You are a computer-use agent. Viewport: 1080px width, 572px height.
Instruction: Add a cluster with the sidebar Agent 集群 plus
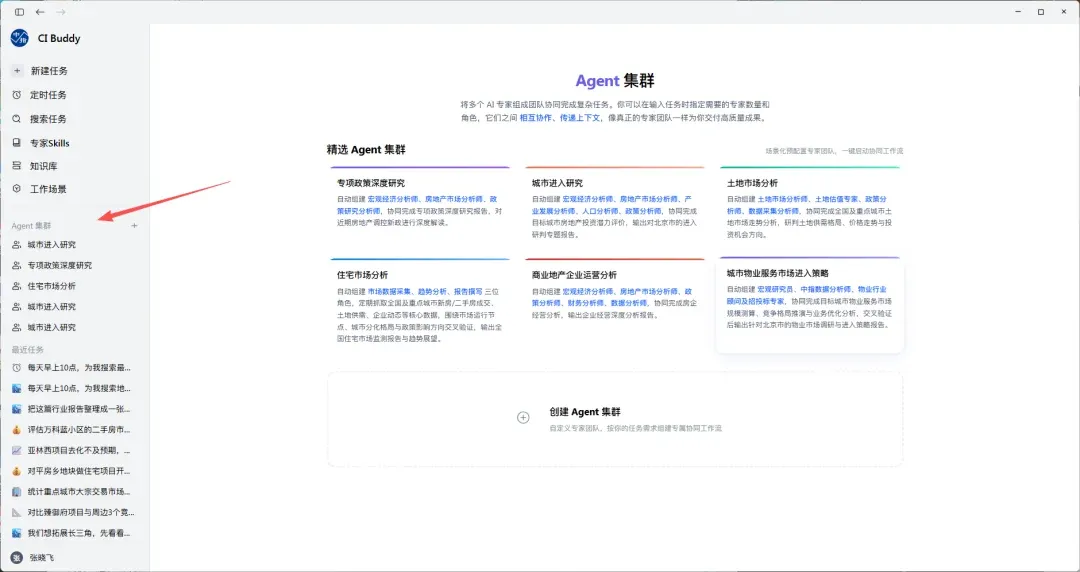134,225
